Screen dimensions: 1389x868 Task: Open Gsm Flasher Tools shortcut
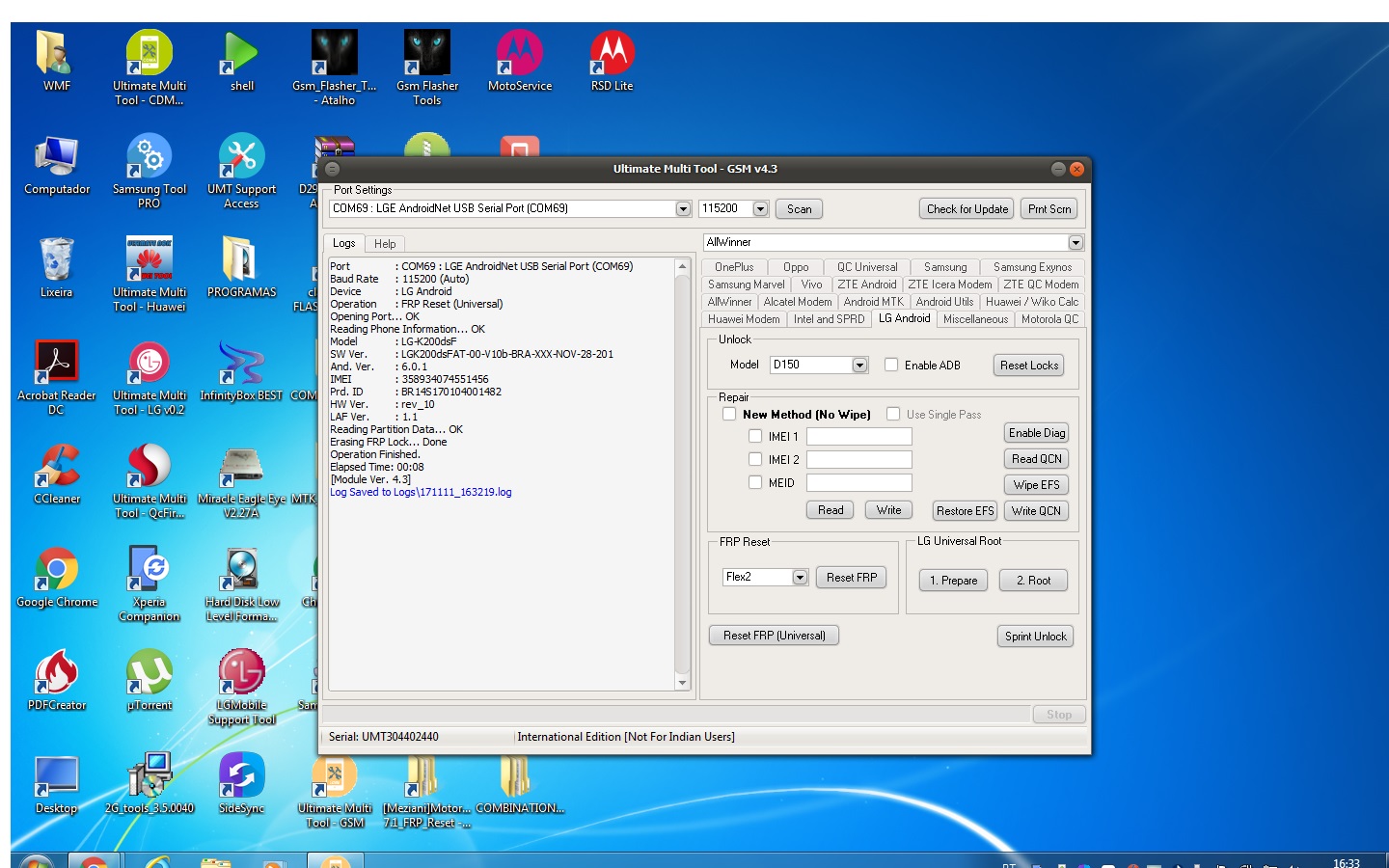426,68
